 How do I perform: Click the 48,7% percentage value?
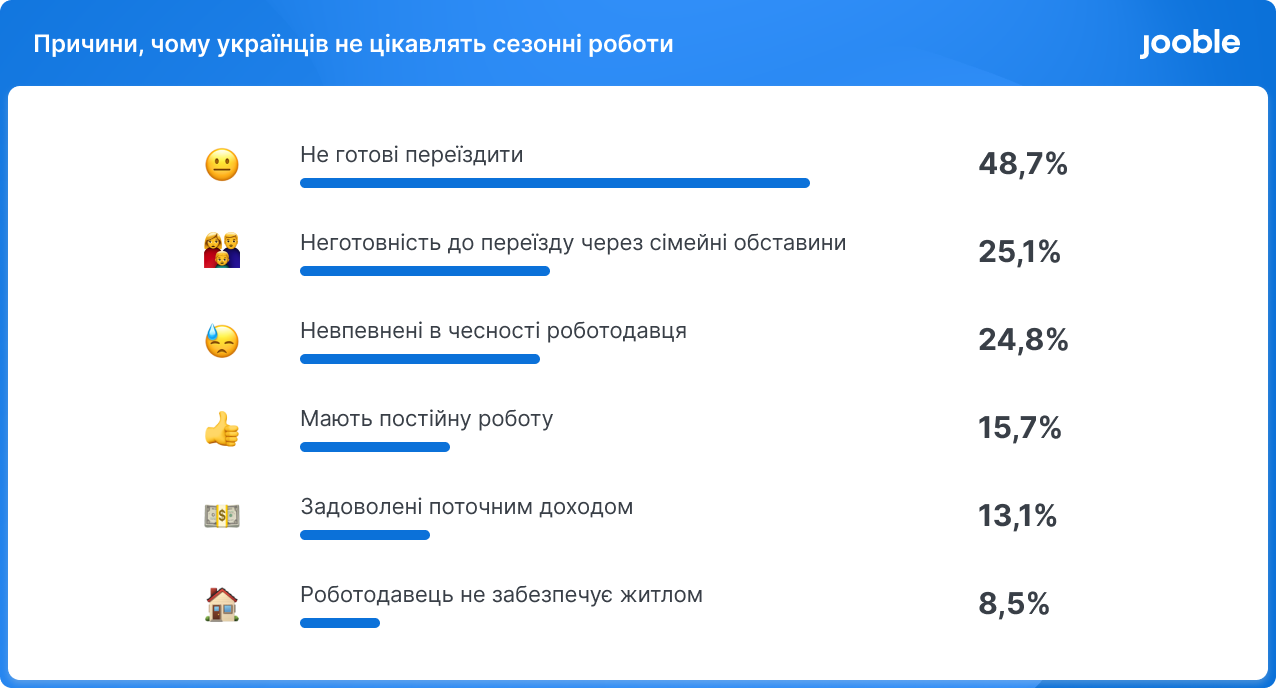click(x=1022, y=165)
